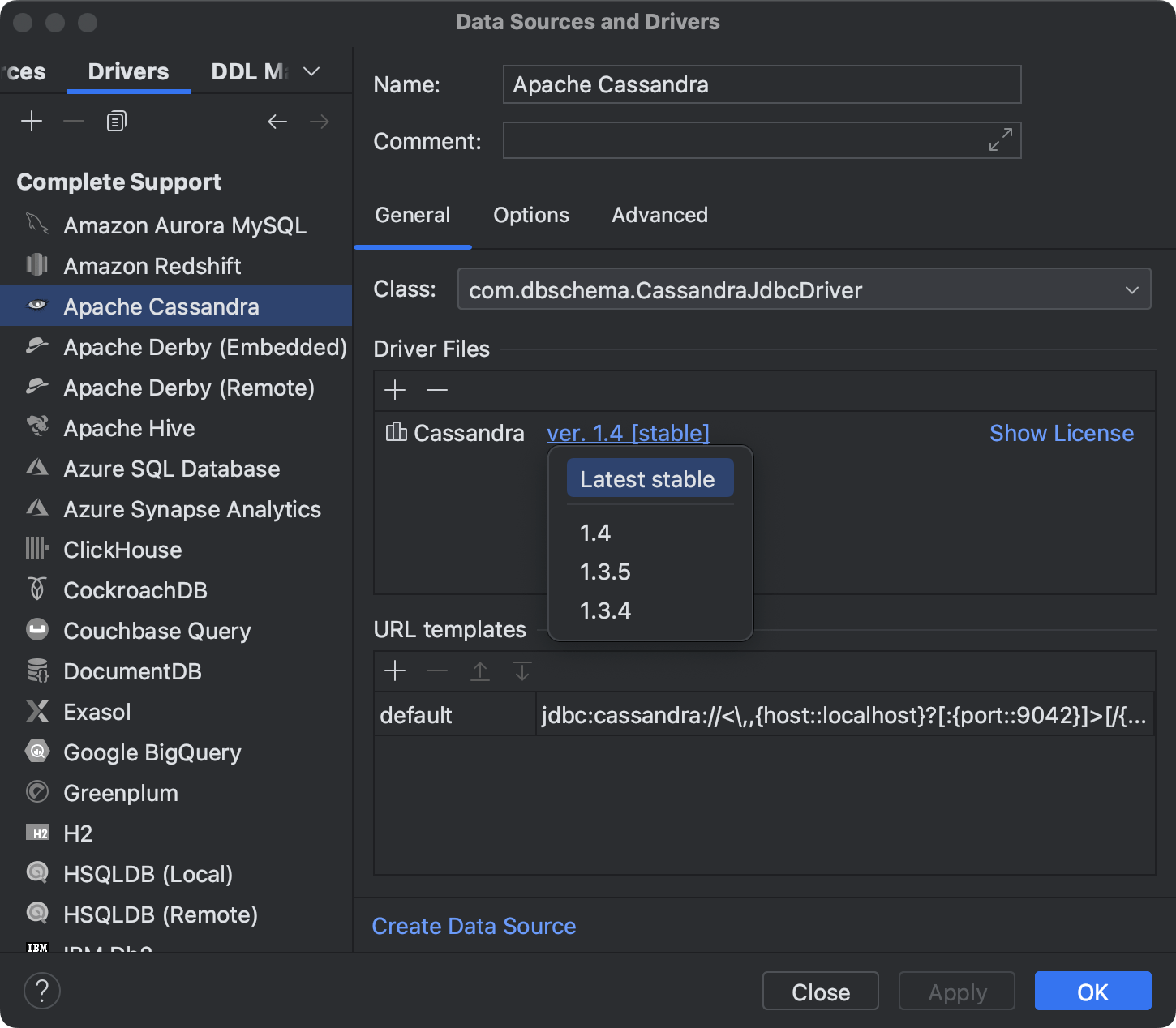Select the Apache Hive driver
1176x1028 pixels.
coord(128,428)
